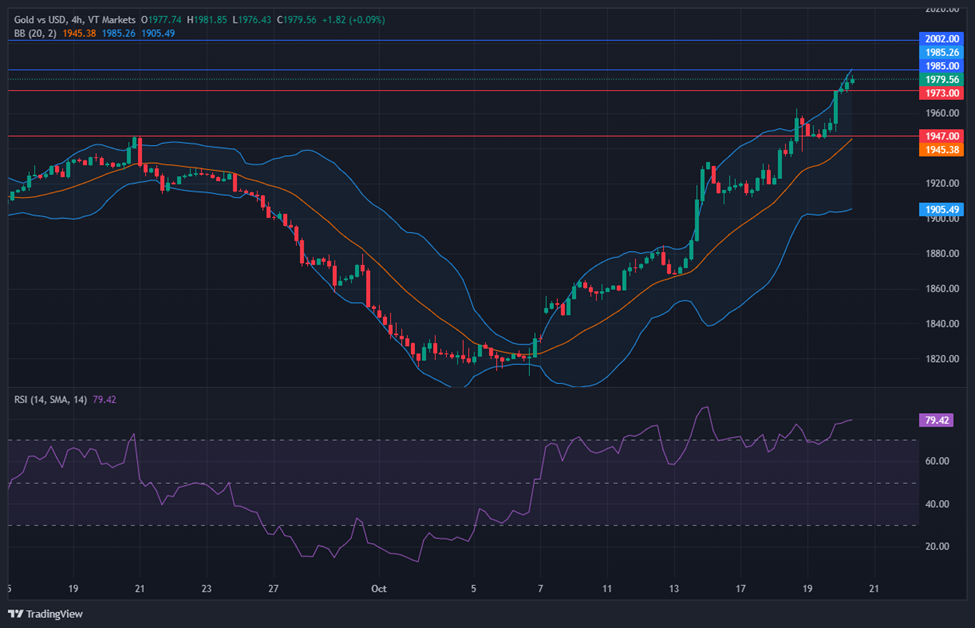Screen dimensions: 975x628
Task: Click the purple 79.42 RSI axis label
Action: (x=936, y=420)
